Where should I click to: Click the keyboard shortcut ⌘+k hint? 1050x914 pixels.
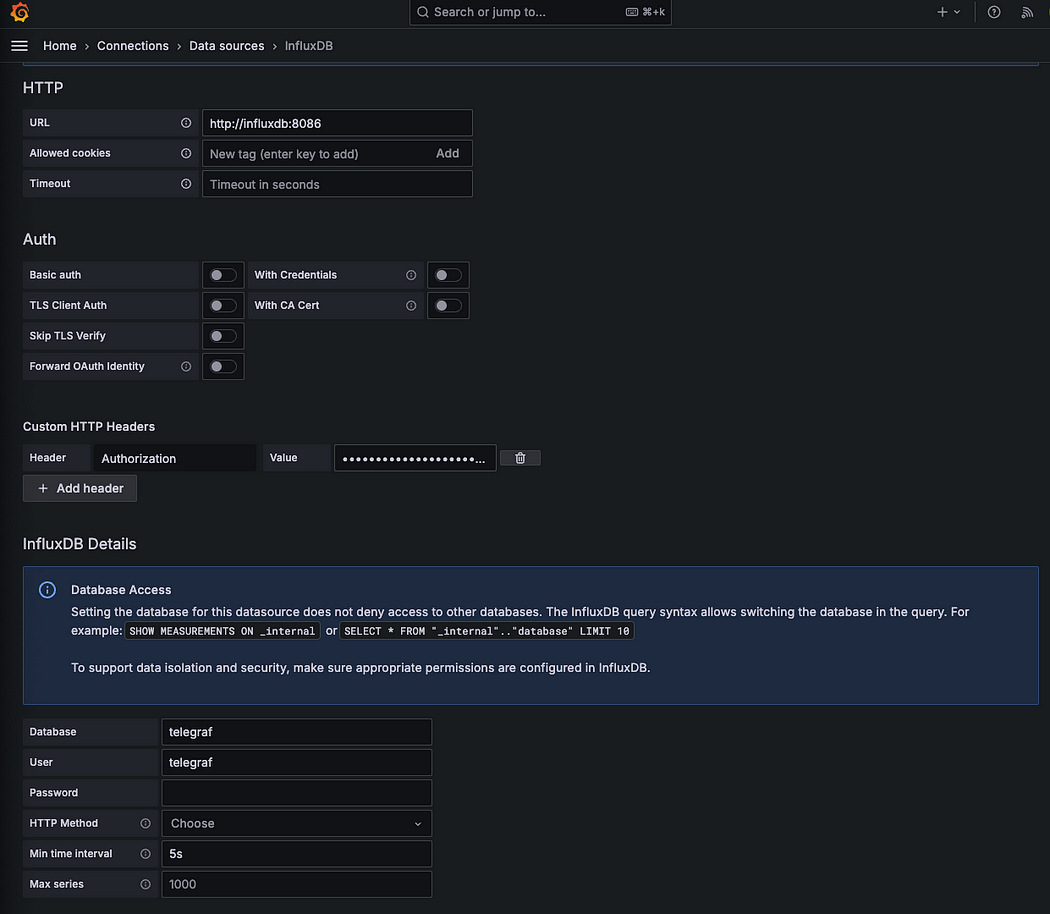pyautogui.click(x=646, y=12)
